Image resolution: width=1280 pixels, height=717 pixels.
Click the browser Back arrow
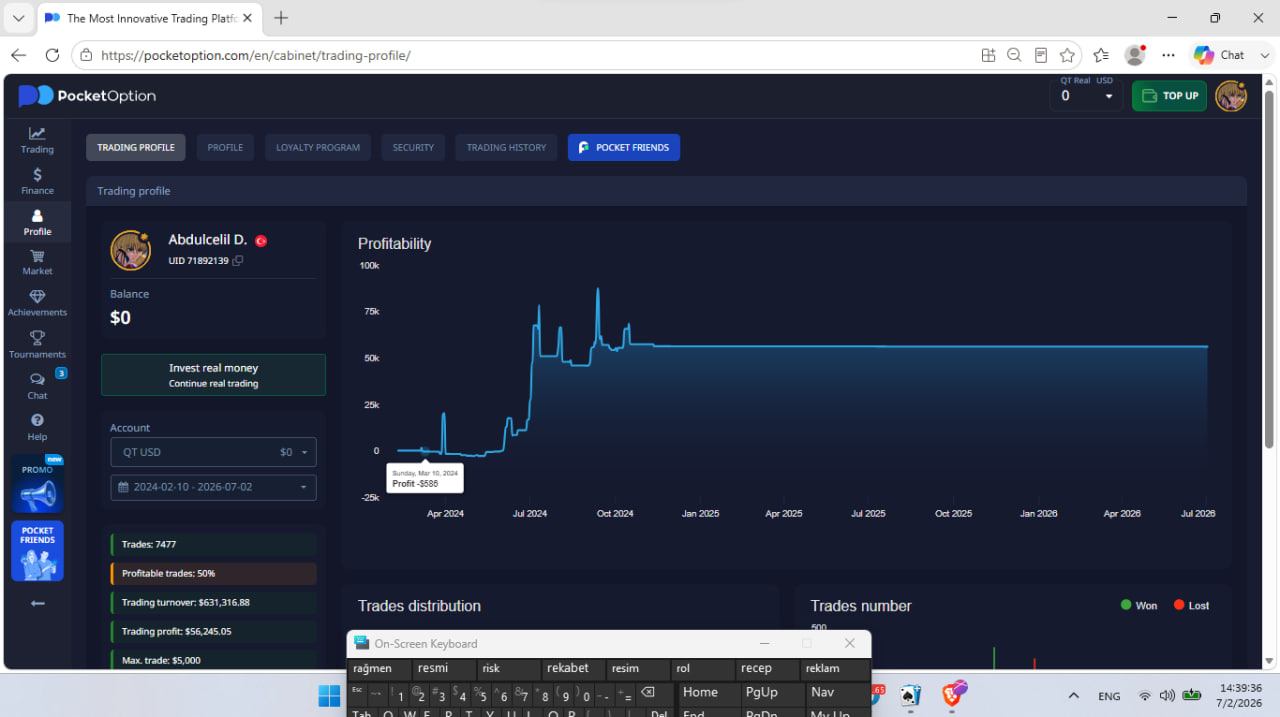[x=18, y=55]
